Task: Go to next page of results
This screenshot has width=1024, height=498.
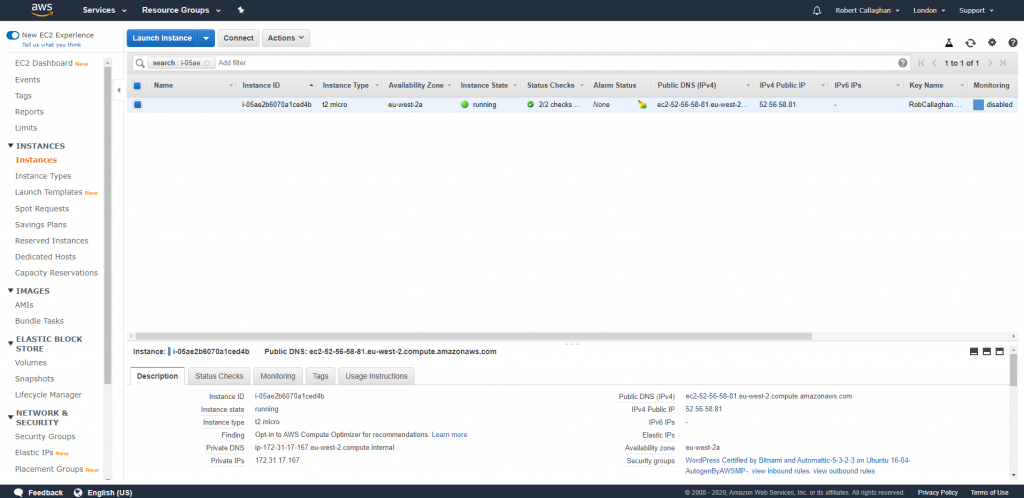Action: click(x=990, y=63)
